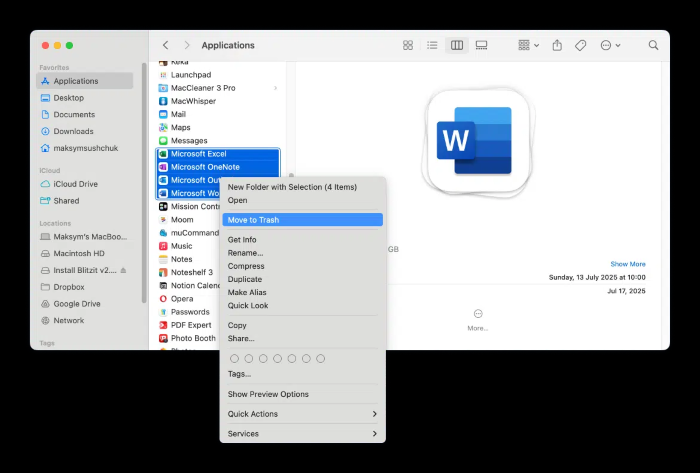Select Applications in the sidebar
The height and width of the screenshot is (473, 700).
(x=84, y=81)
